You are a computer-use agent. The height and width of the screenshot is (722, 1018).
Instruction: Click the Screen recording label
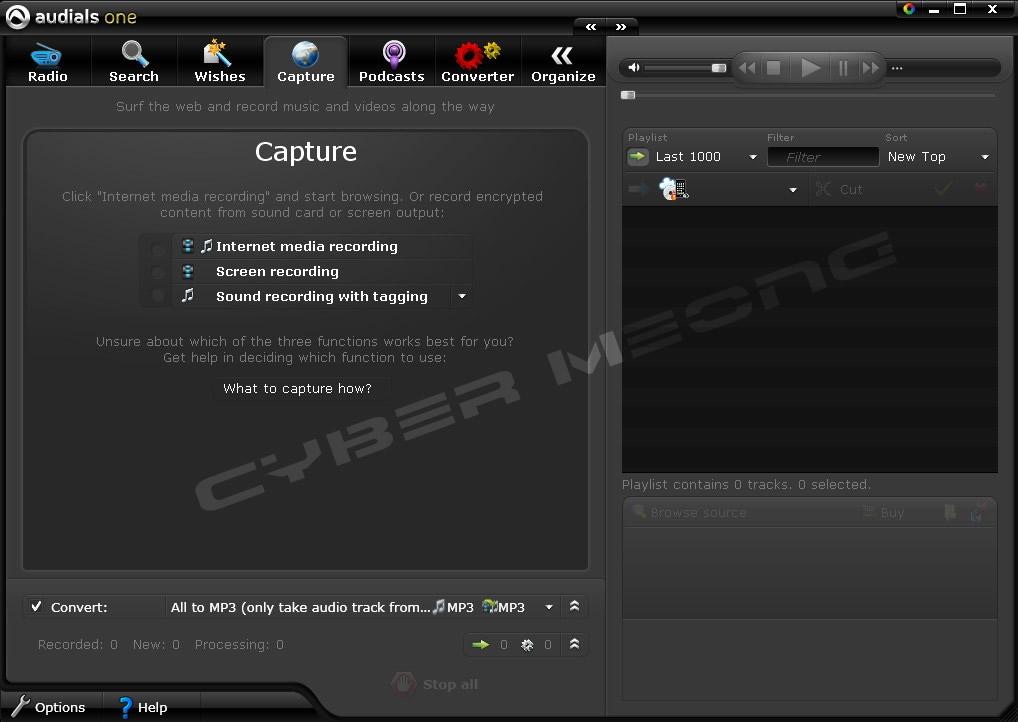[x=277, y=271]
